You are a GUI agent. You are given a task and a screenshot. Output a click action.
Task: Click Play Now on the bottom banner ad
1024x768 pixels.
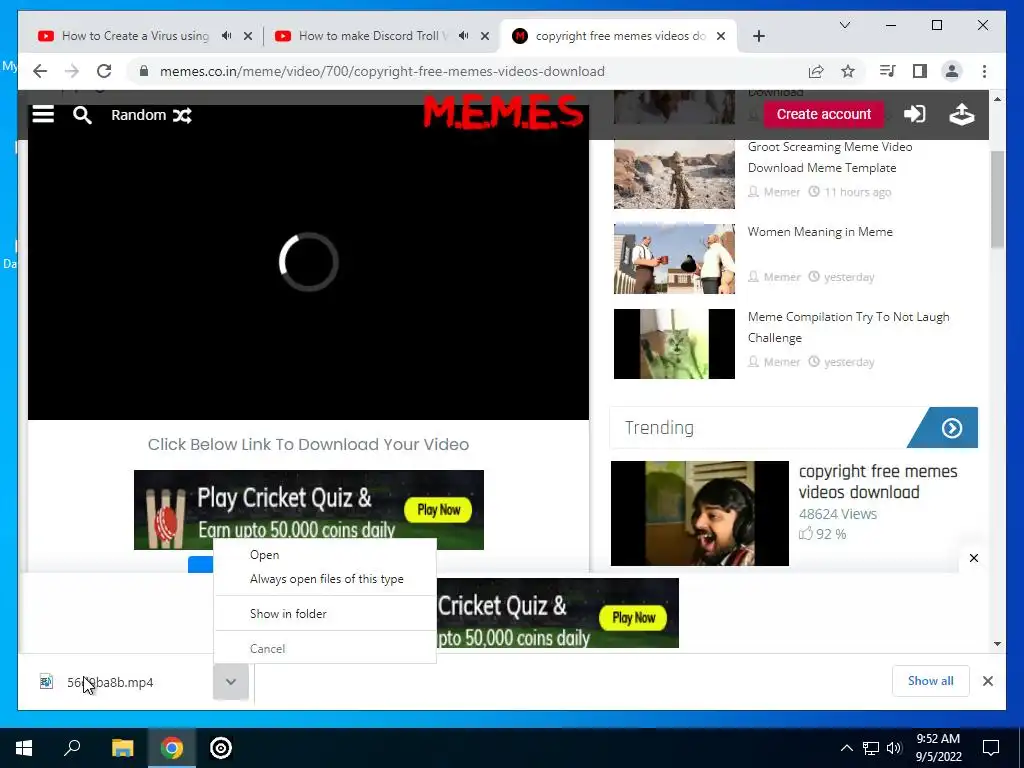[x=633, y=618]
